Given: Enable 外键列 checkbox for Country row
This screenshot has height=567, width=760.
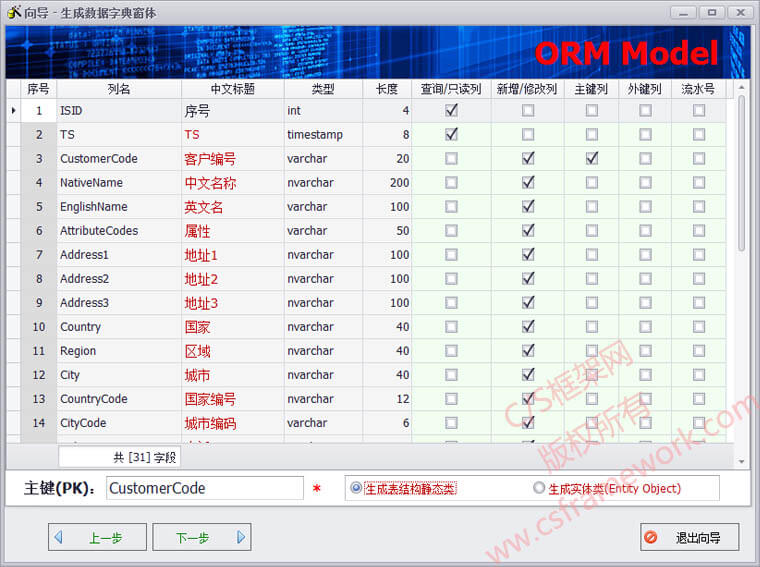Looking at the screenshot, I should point(645,327).
